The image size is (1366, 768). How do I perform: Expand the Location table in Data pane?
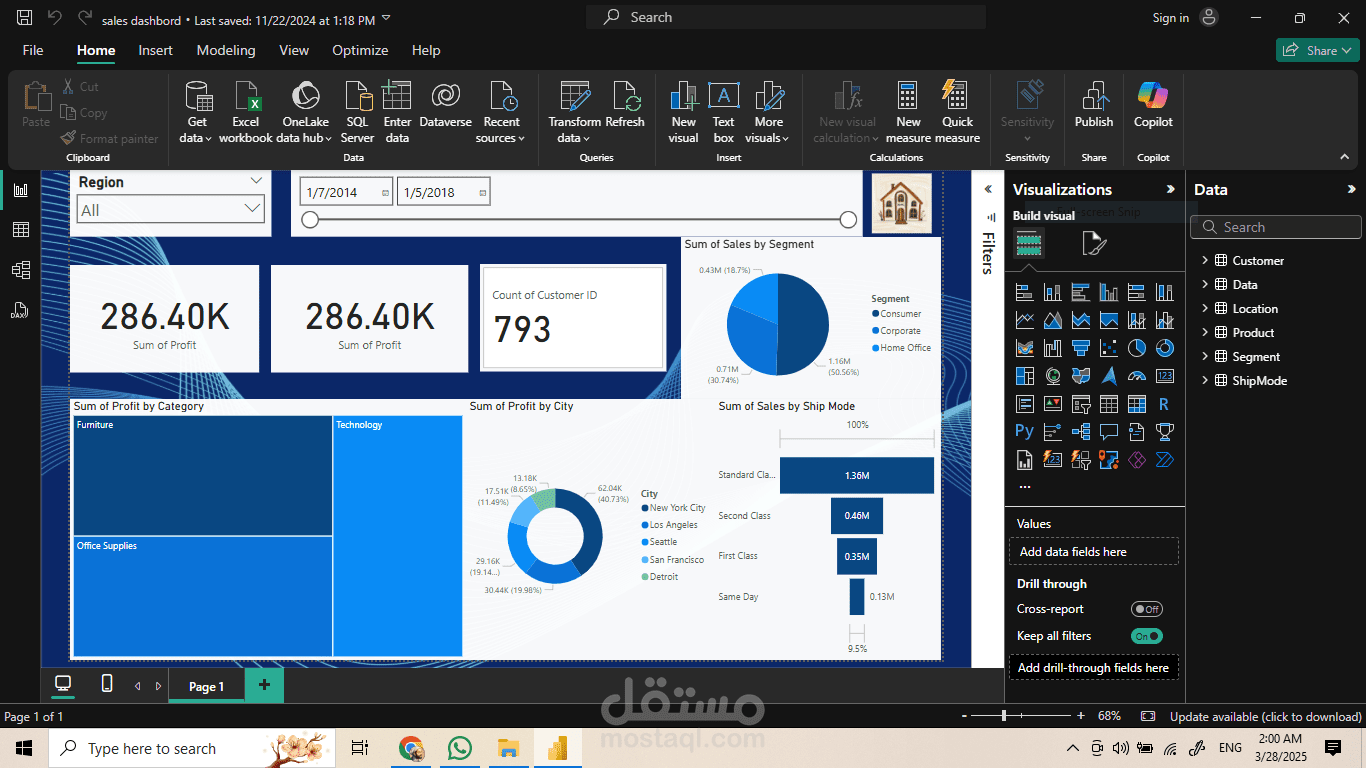tap(1205, 308)
